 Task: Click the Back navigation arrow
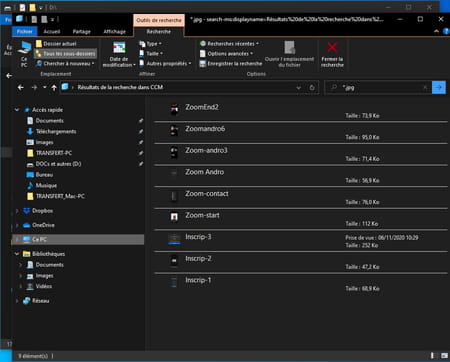pyautogui.click(x=21, y=87)
